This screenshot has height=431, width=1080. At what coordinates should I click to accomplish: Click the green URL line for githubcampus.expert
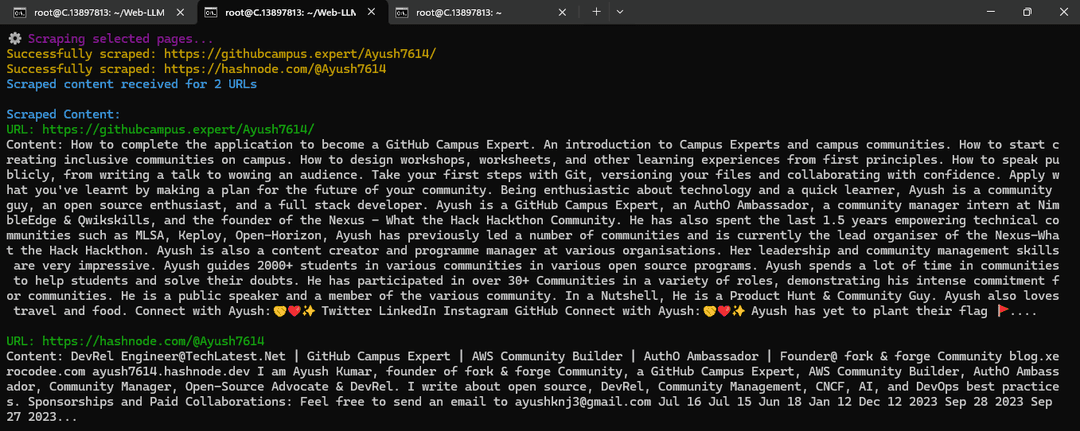pyautogui.click(x=160, y=129)
